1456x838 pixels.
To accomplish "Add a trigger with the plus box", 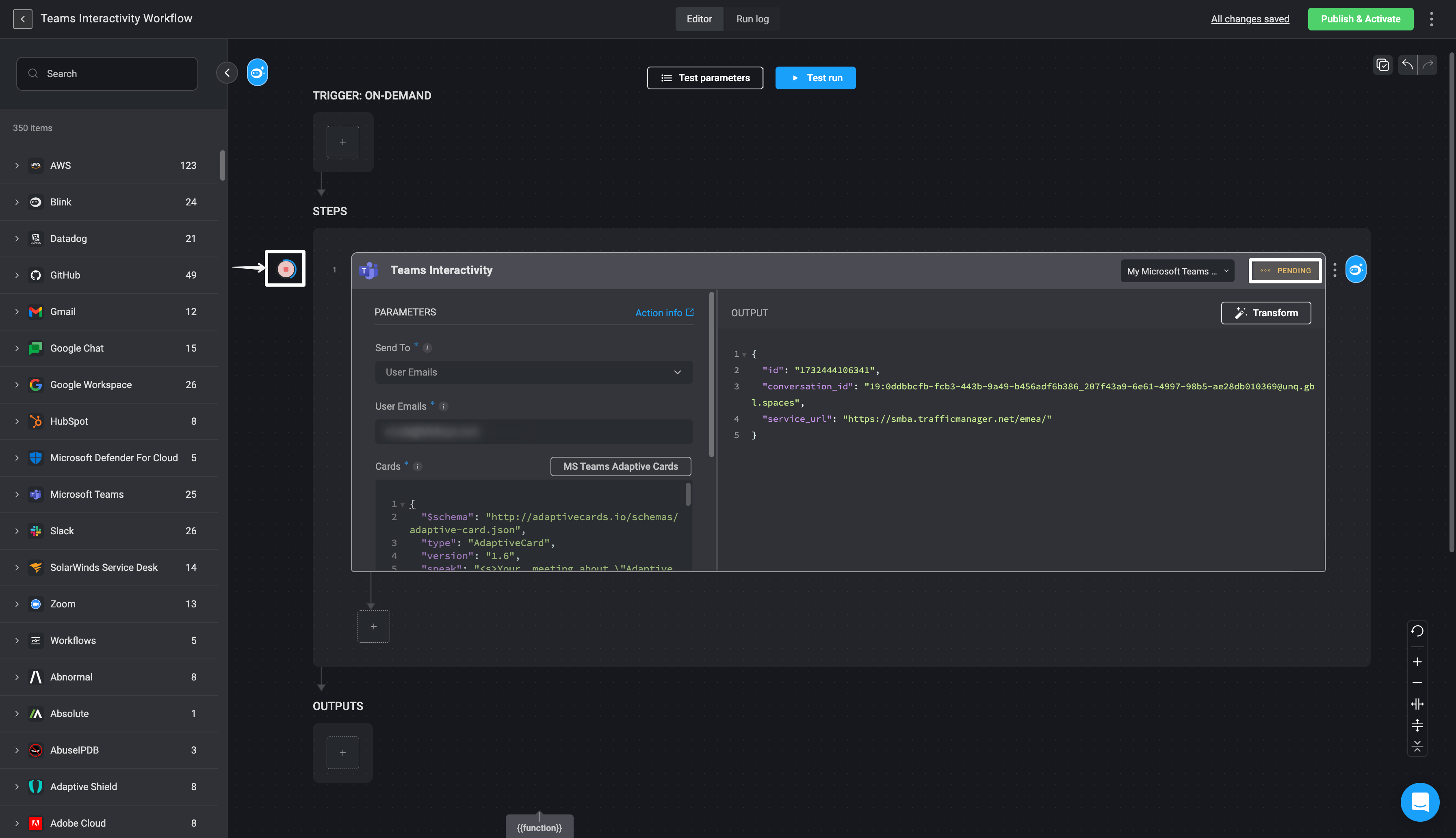I will (x=342, y=142).
